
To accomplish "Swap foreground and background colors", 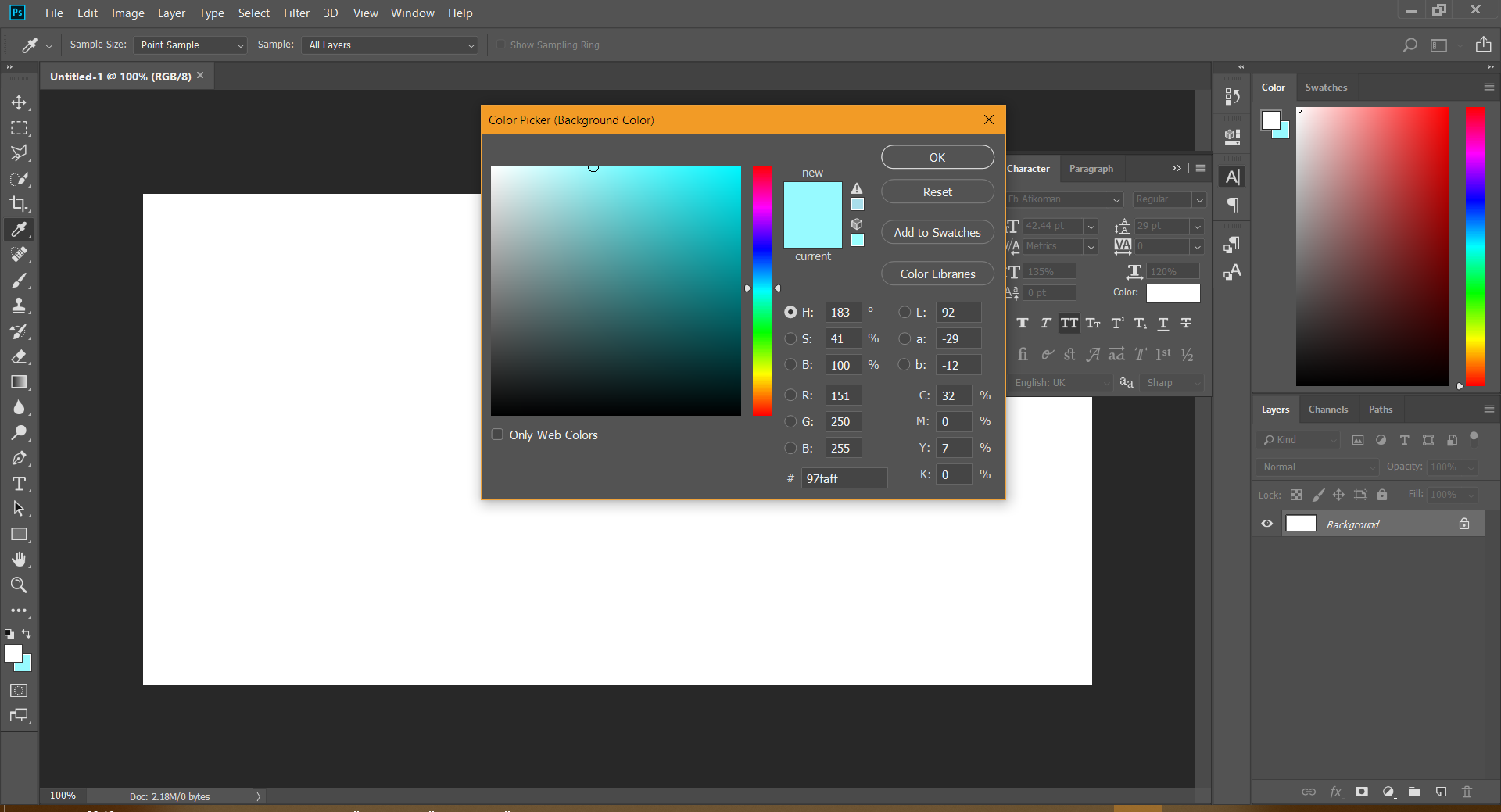I will (x=27, y=634).
